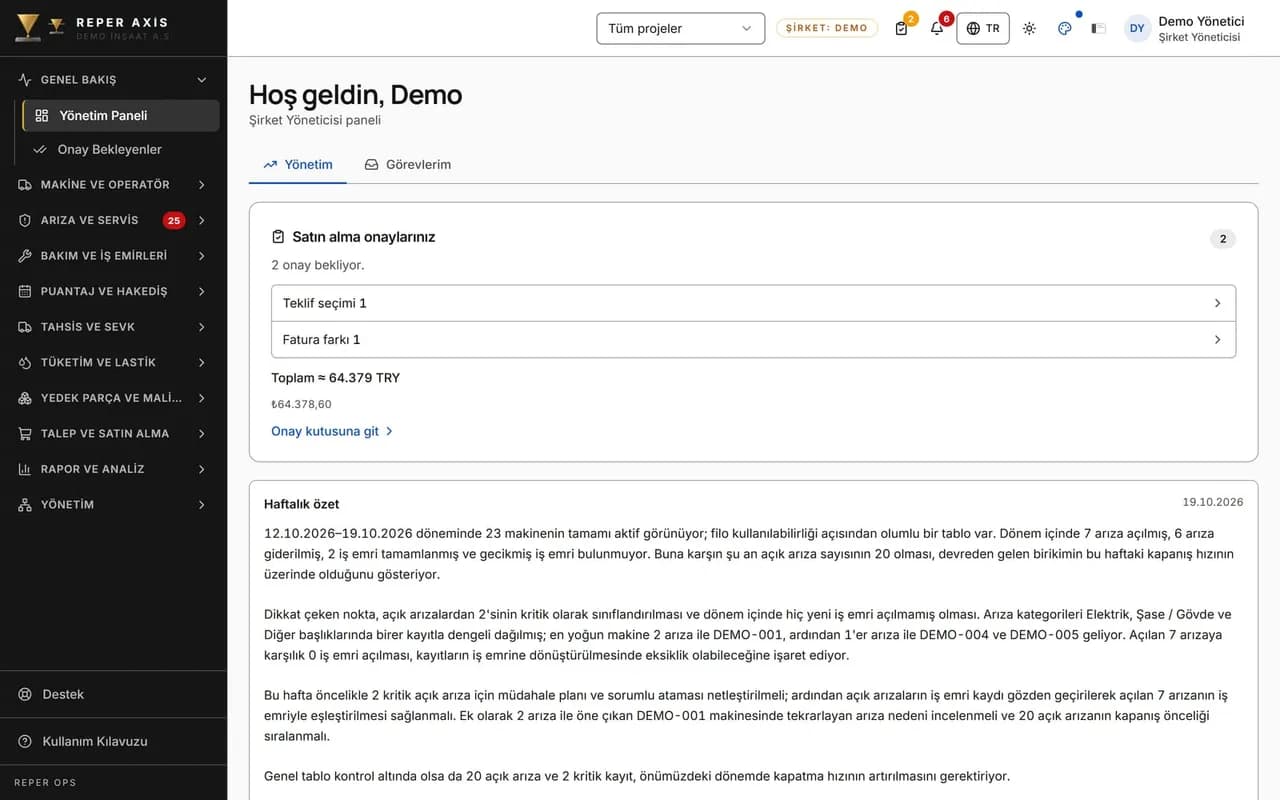Click the TÜKETİM VE LASTİK fuel icon

click(x=25, y=362)
